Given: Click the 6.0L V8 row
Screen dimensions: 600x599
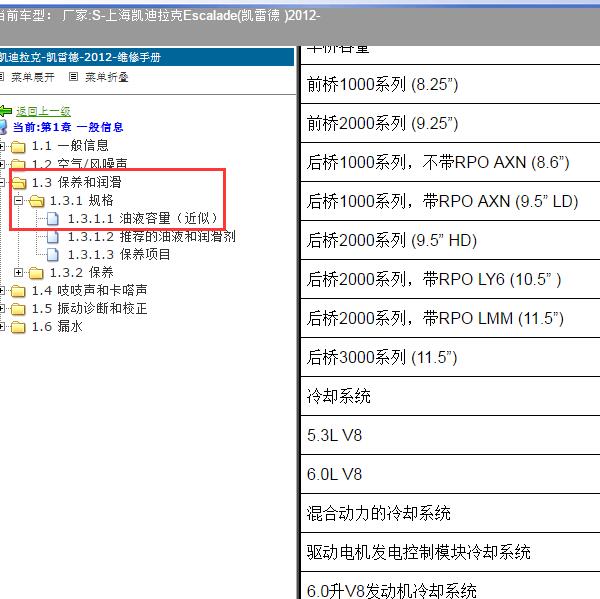Looking at the screenshot, I should 450,475.
